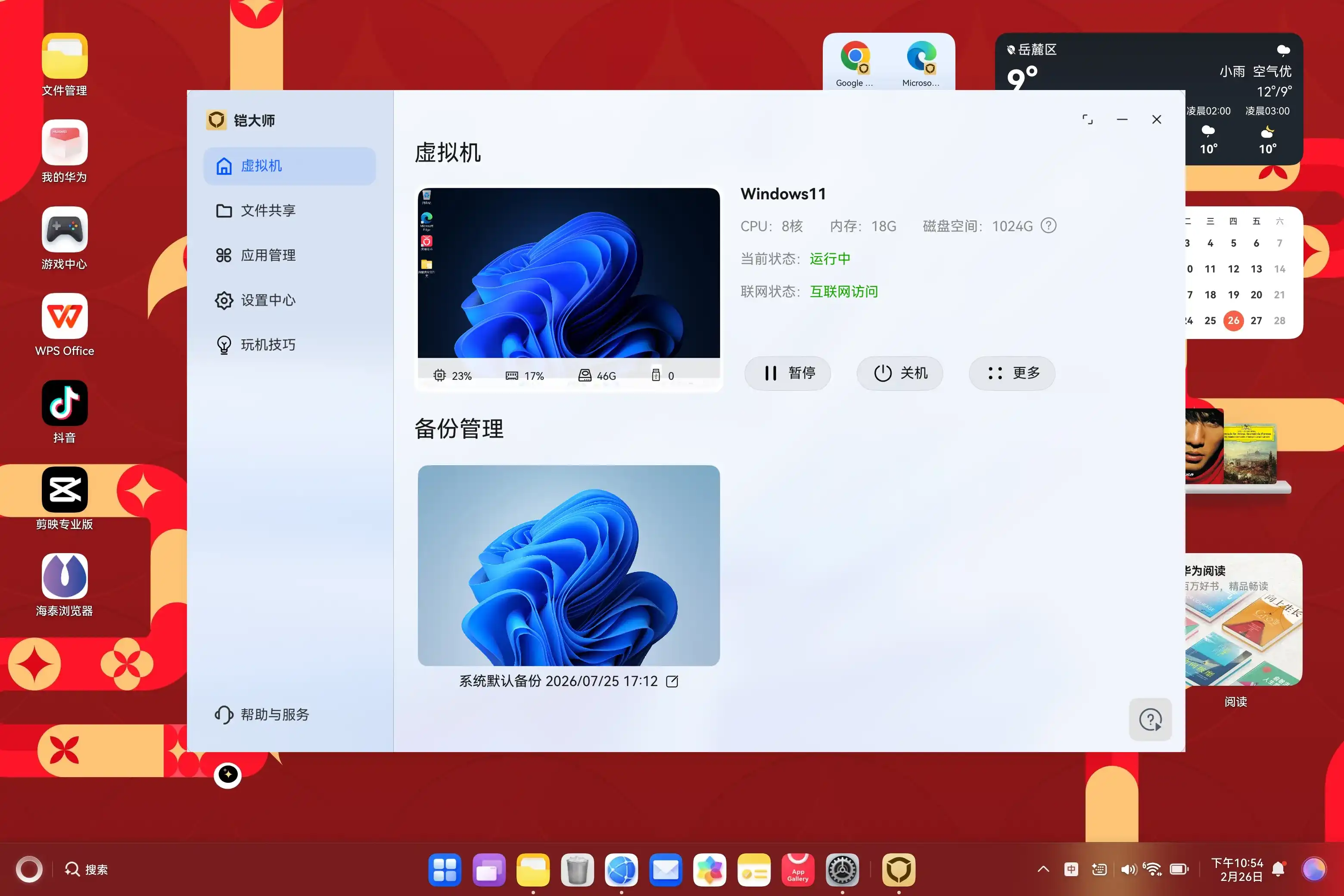Open 设置中心 from the sidebar
This screenshot has height=896, width=1344.
[x=290, y=300]
